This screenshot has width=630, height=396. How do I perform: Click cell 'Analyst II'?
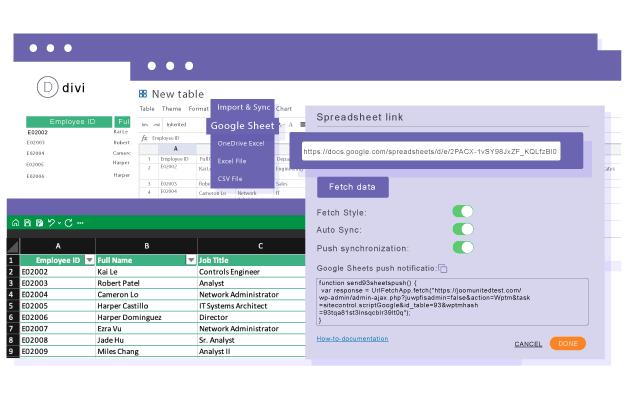point(252,351)
